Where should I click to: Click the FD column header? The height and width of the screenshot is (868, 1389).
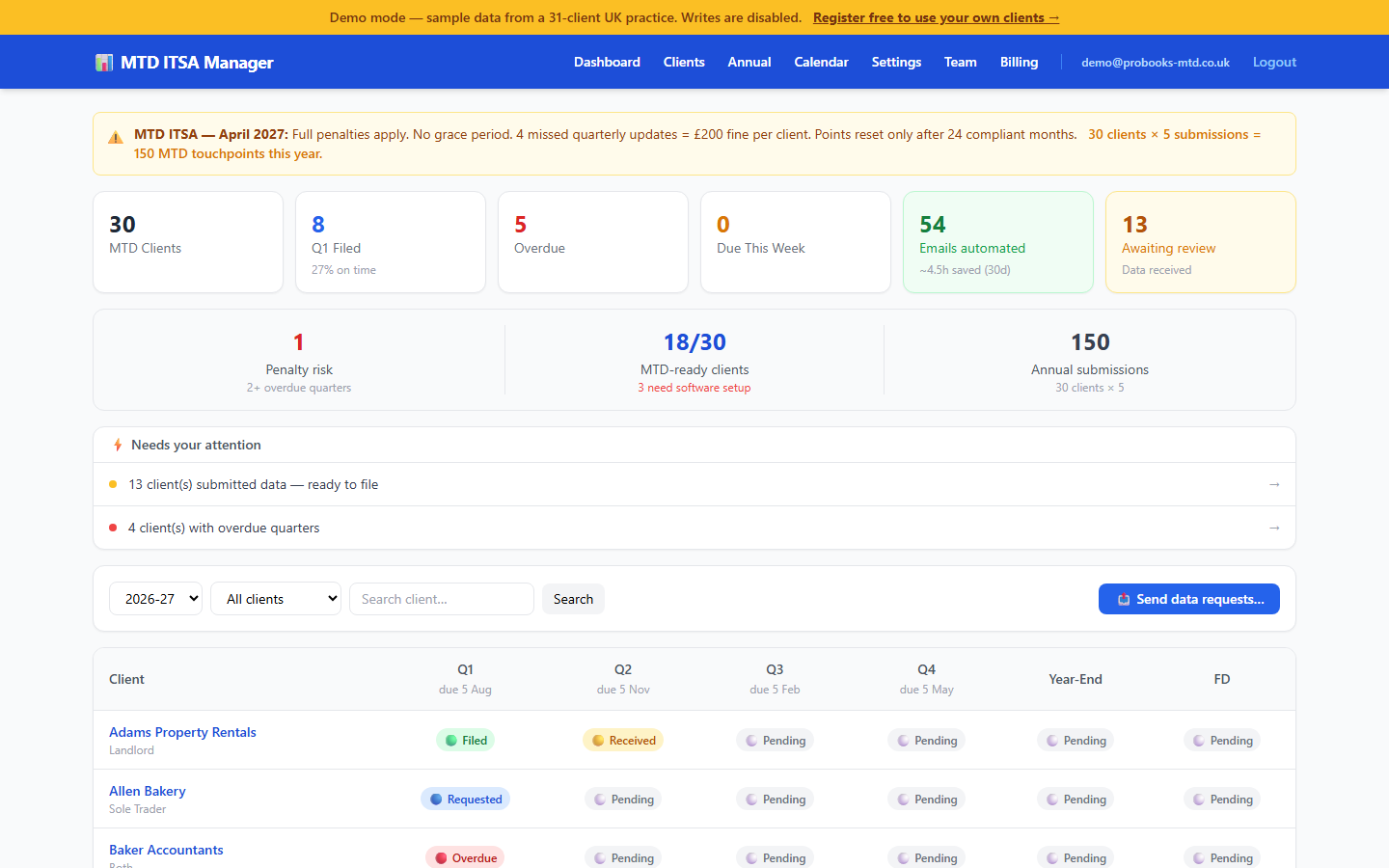[1222, 679]
